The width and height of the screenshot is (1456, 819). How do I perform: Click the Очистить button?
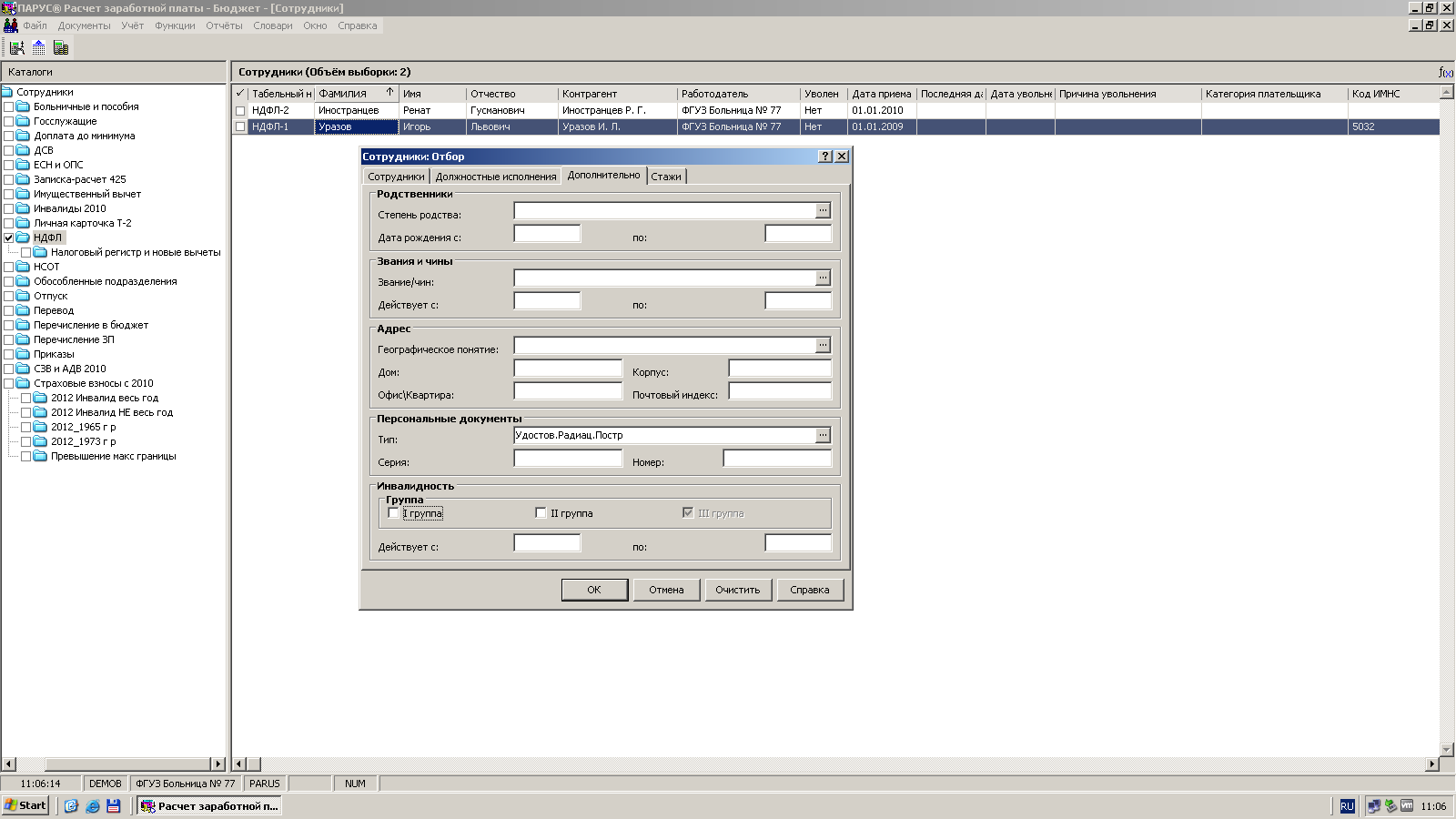point(738,590)
